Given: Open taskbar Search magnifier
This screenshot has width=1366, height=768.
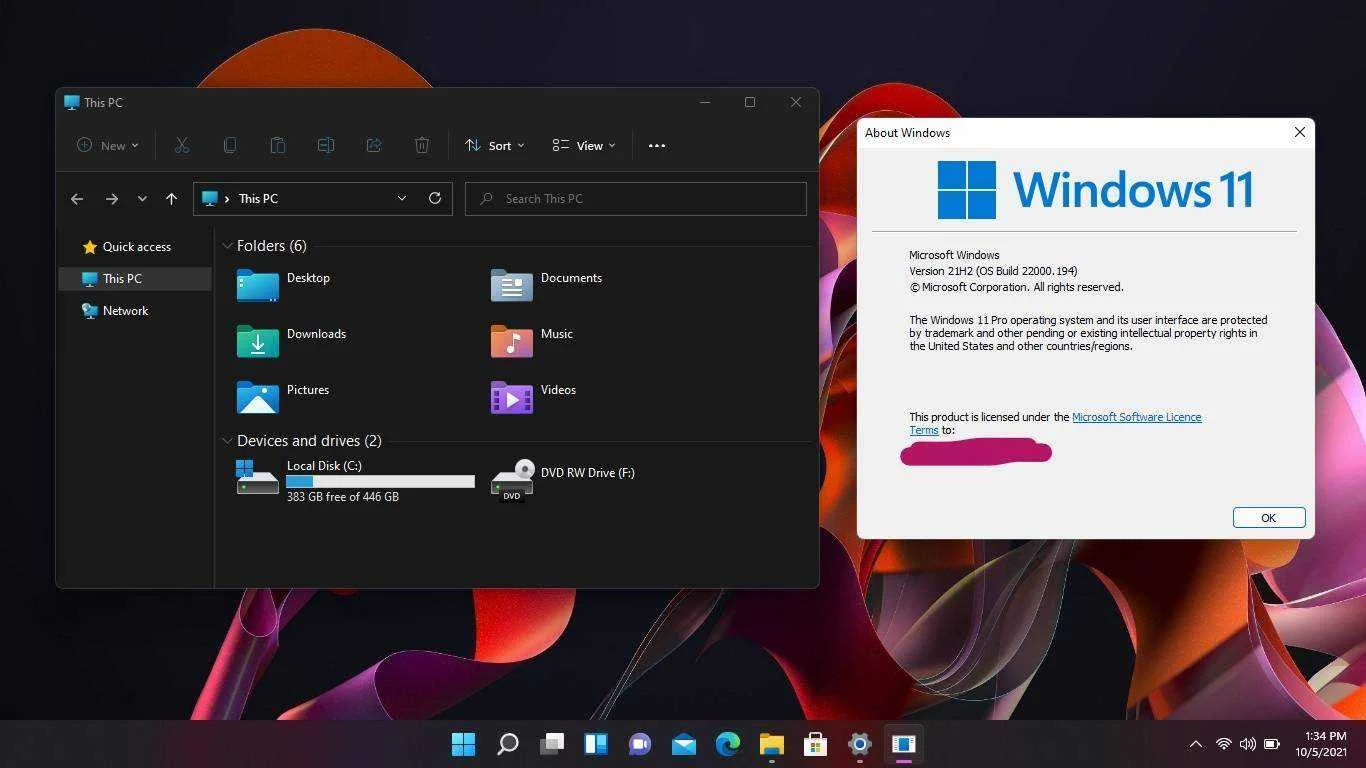Looking at the screenshot, I should tap(508, 744).
